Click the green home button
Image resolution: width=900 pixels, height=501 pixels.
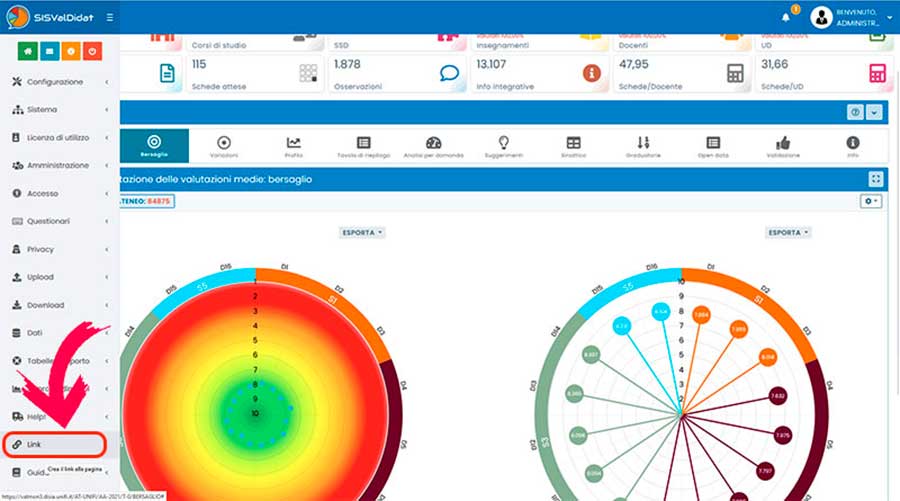[28, 51]
